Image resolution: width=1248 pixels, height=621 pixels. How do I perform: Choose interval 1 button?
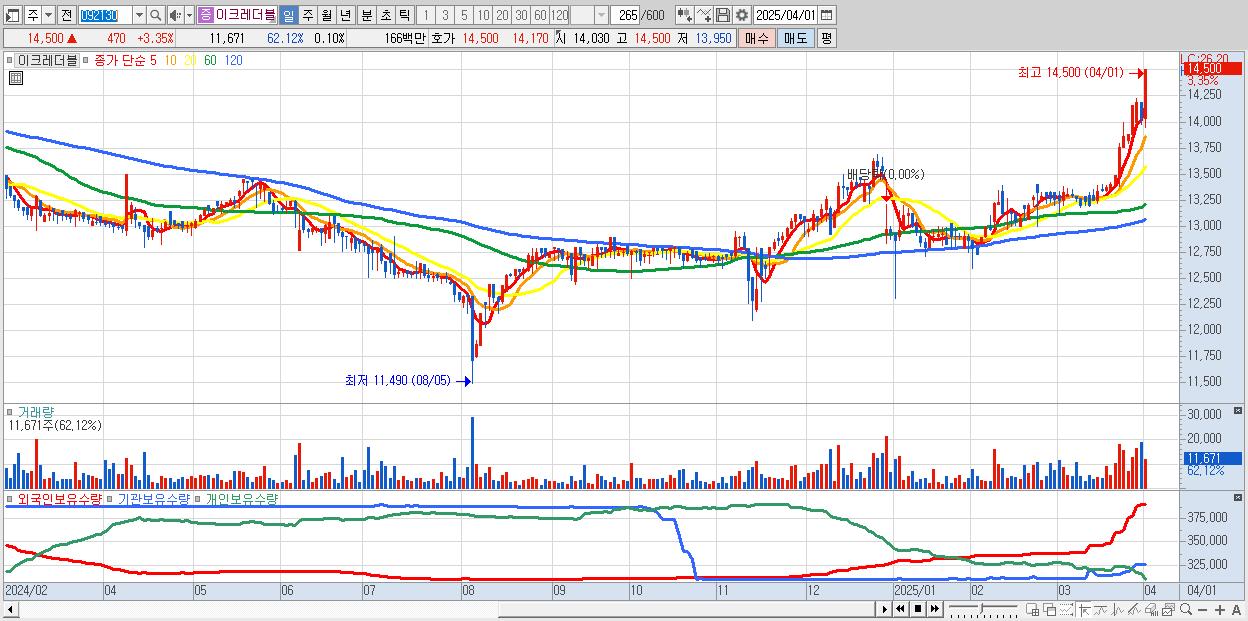[426, 15]
